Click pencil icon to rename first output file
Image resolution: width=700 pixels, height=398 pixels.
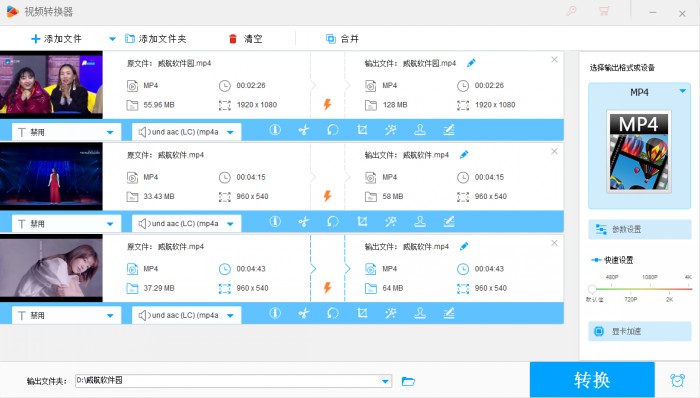click(x=471, y=63)
